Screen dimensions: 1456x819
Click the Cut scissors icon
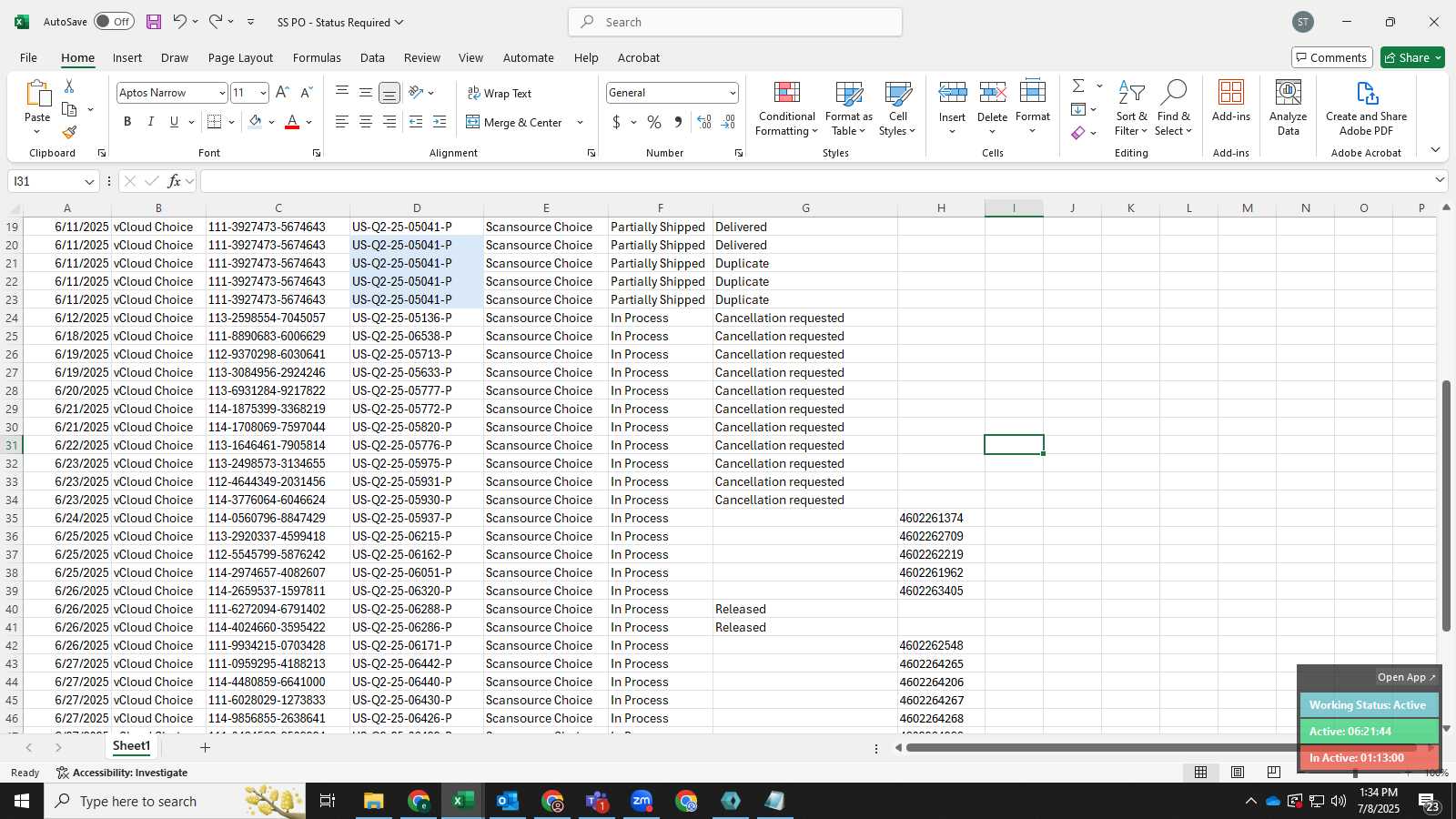point(69,86)
